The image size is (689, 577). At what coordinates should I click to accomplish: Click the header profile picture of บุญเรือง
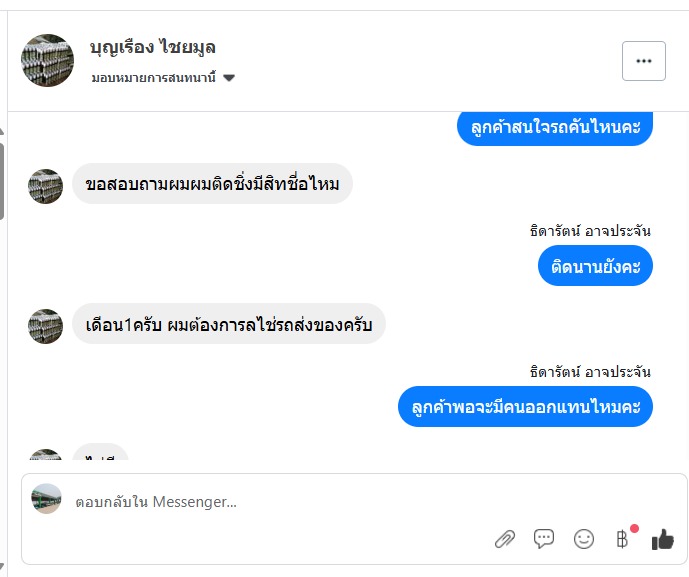(47, 61)
